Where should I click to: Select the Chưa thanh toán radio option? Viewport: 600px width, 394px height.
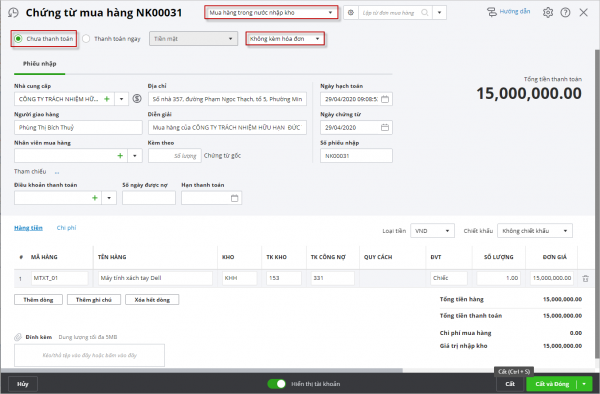coord(18,39)
